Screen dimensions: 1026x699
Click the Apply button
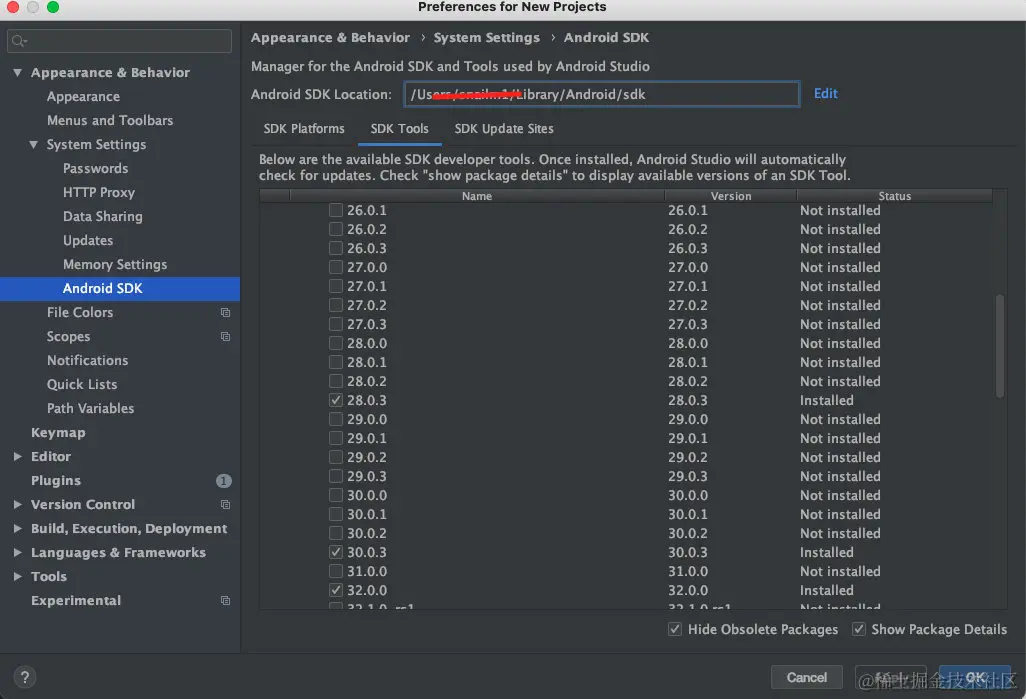click(891, 677)
